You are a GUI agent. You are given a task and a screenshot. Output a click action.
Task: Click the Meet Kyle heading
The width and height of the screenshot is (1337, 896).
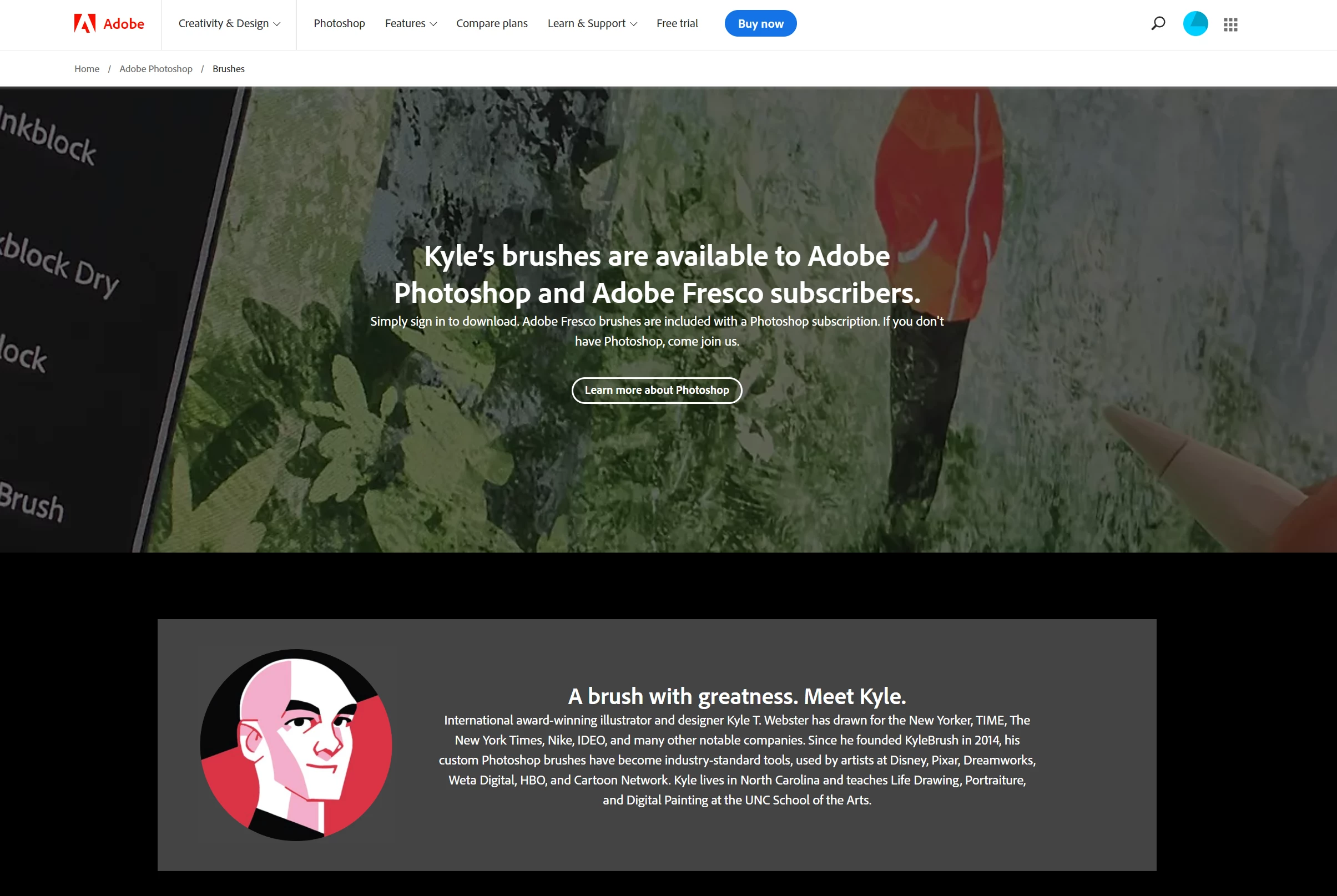(737, 696)
